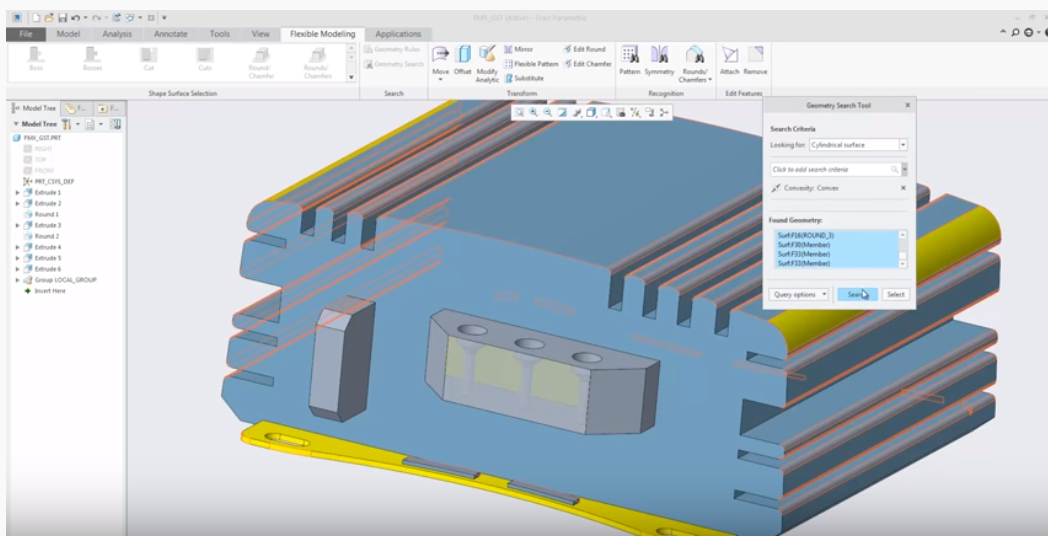Switch to the Model ribbon tab
Screen dimensions: 1048x536
click(x=68, y=34)
